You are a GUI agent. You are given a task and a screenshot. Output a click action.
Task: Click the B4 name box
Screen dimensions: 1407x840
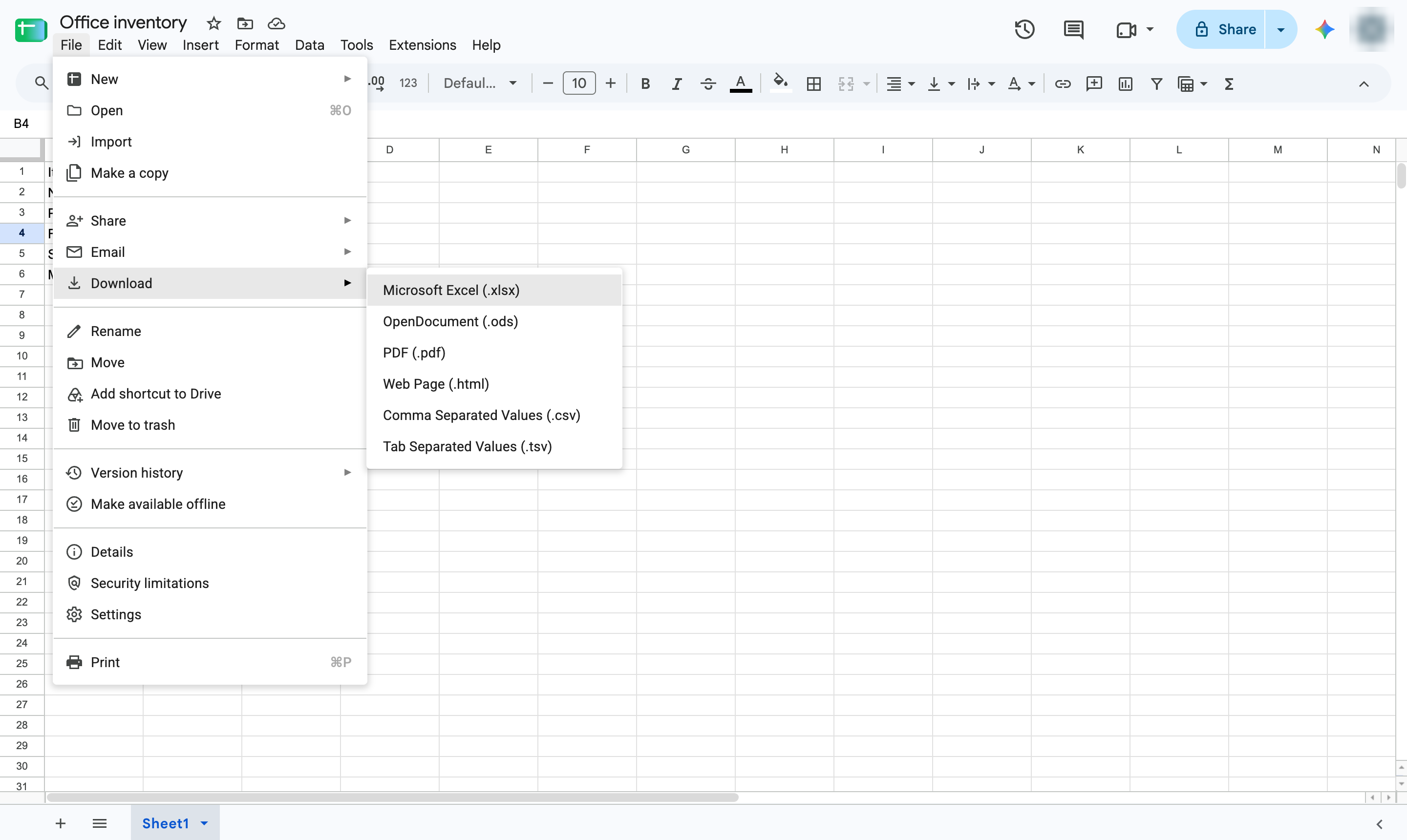point(21,124)
